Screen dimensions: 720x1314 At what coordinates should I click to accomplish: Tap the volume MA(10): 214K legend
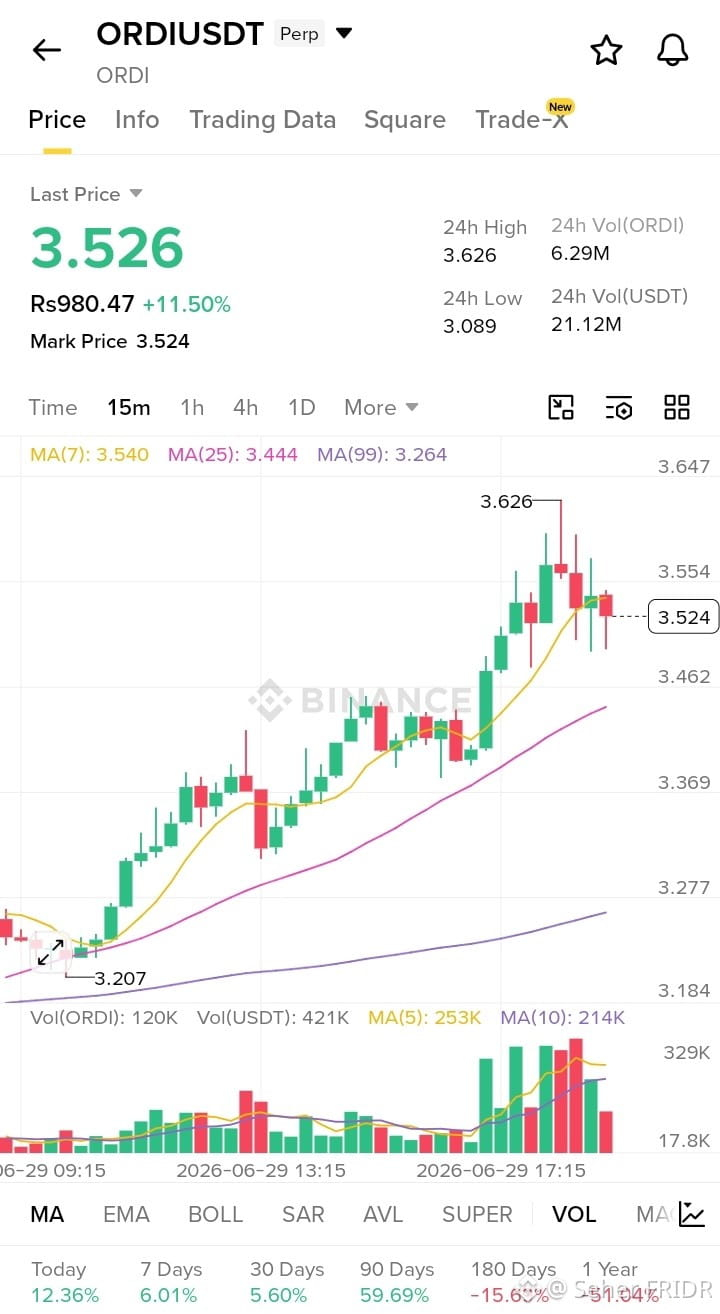(563, 1017)
